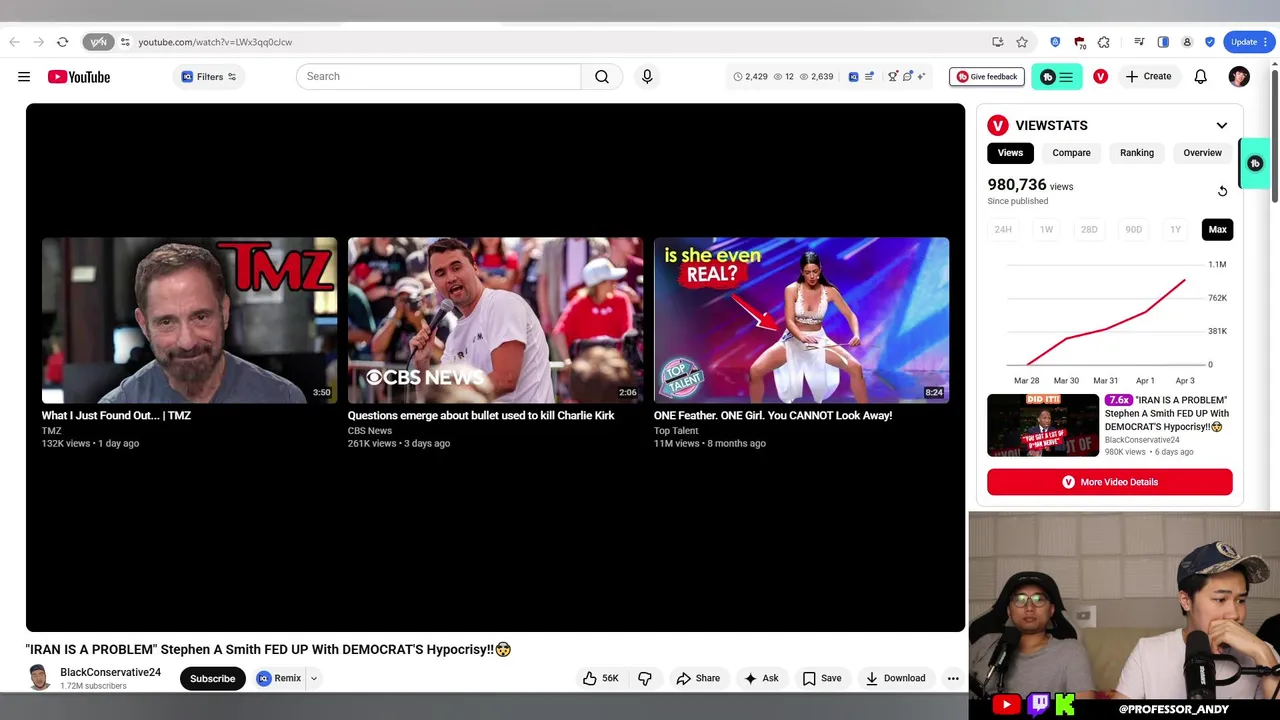
Task: Select the 1Y time range
Action: [x=1175, y=230]
